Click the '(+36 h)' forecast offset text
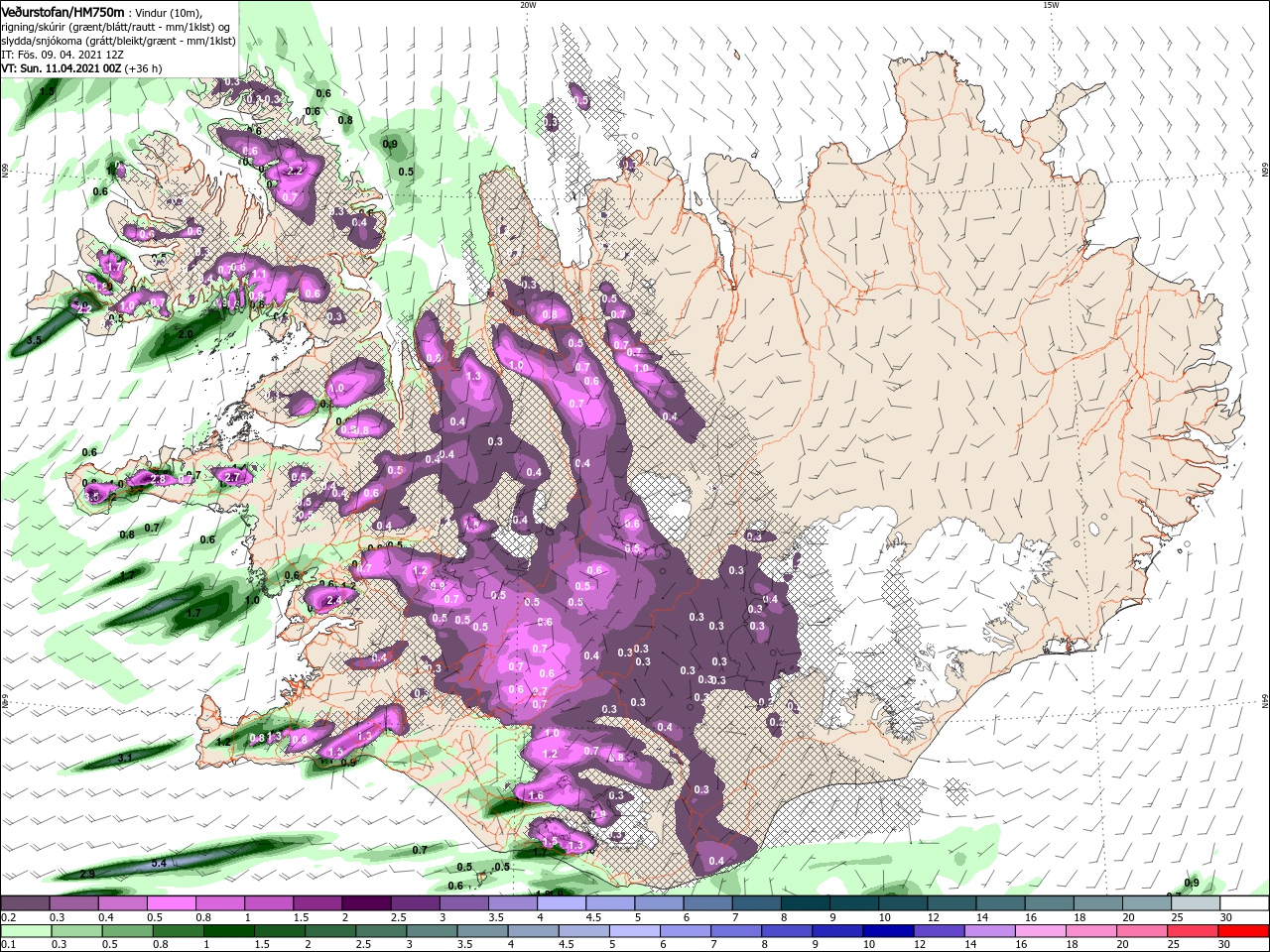 click(x=145, y=69)
